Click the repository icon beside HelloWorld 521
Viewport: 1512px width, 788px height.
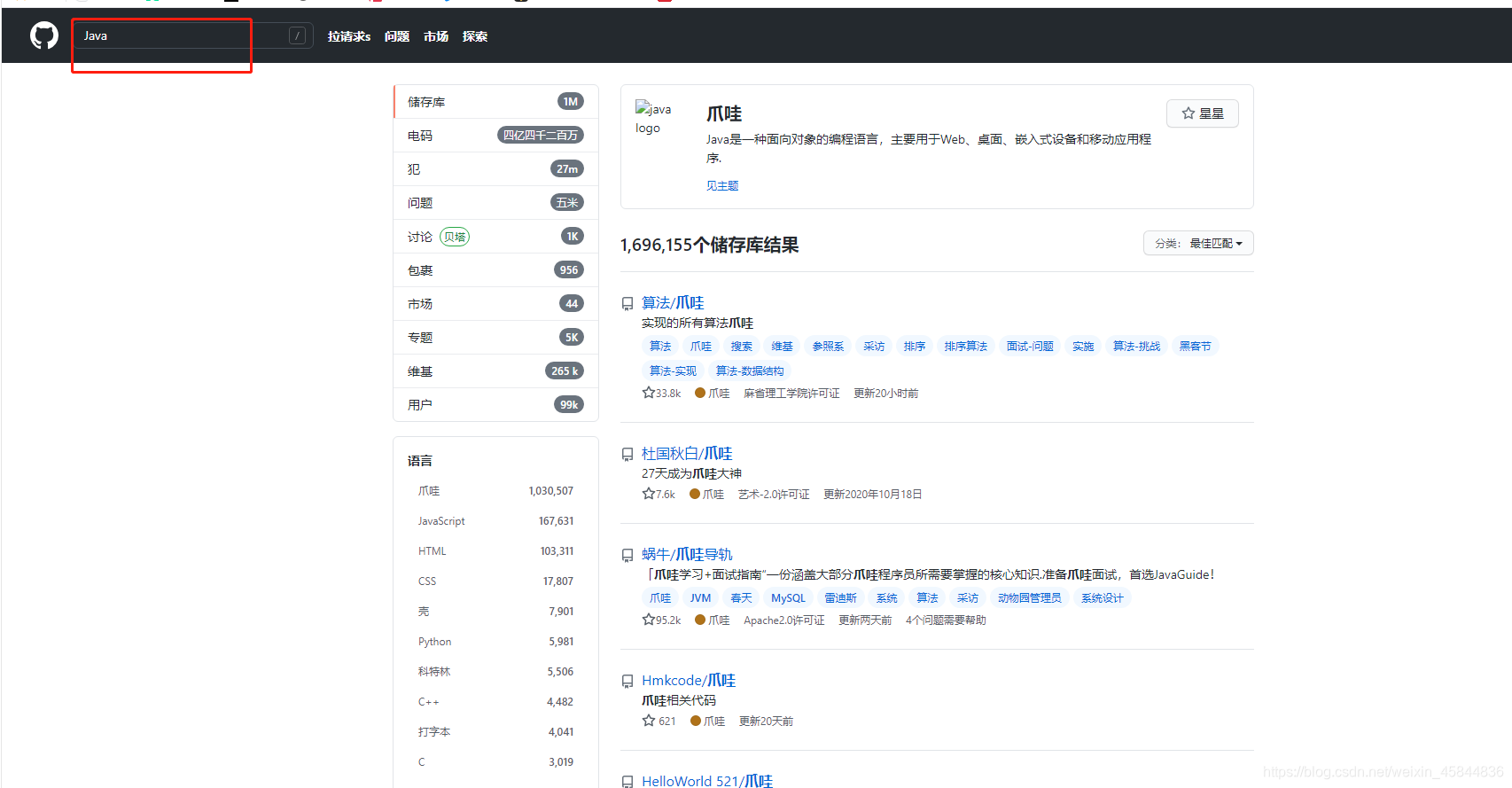coord(627,782)
